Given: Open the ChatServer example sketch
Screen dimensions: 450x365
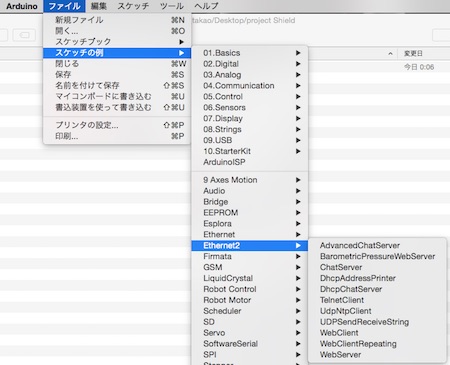Looking at the screenshot, I should pyautogui.click(x=377, y=267).
